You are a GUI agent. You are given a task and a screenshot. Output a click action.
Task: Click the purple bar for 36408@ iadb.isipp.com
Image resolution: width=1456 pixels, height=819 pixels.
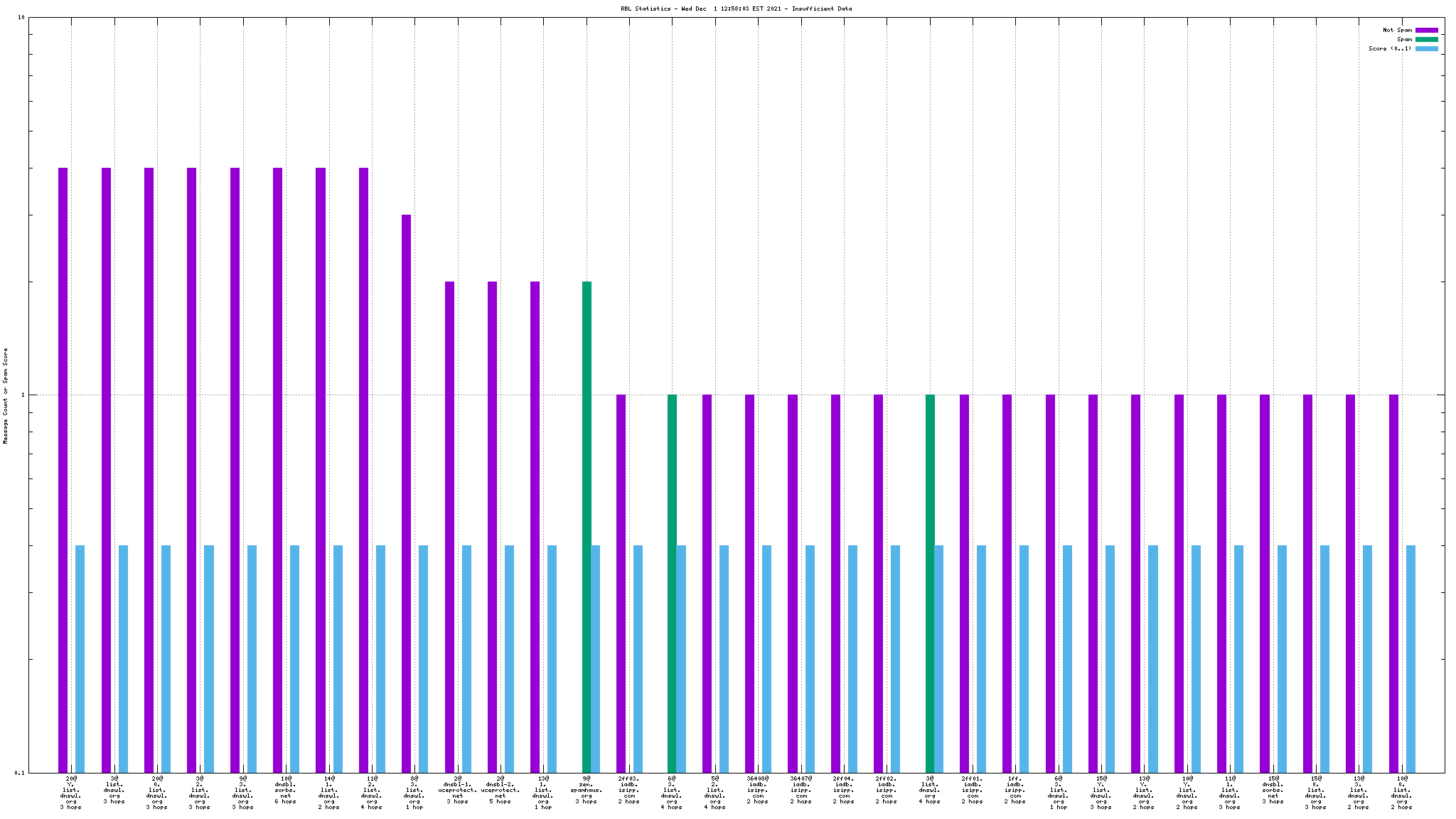tap(749, 583)
